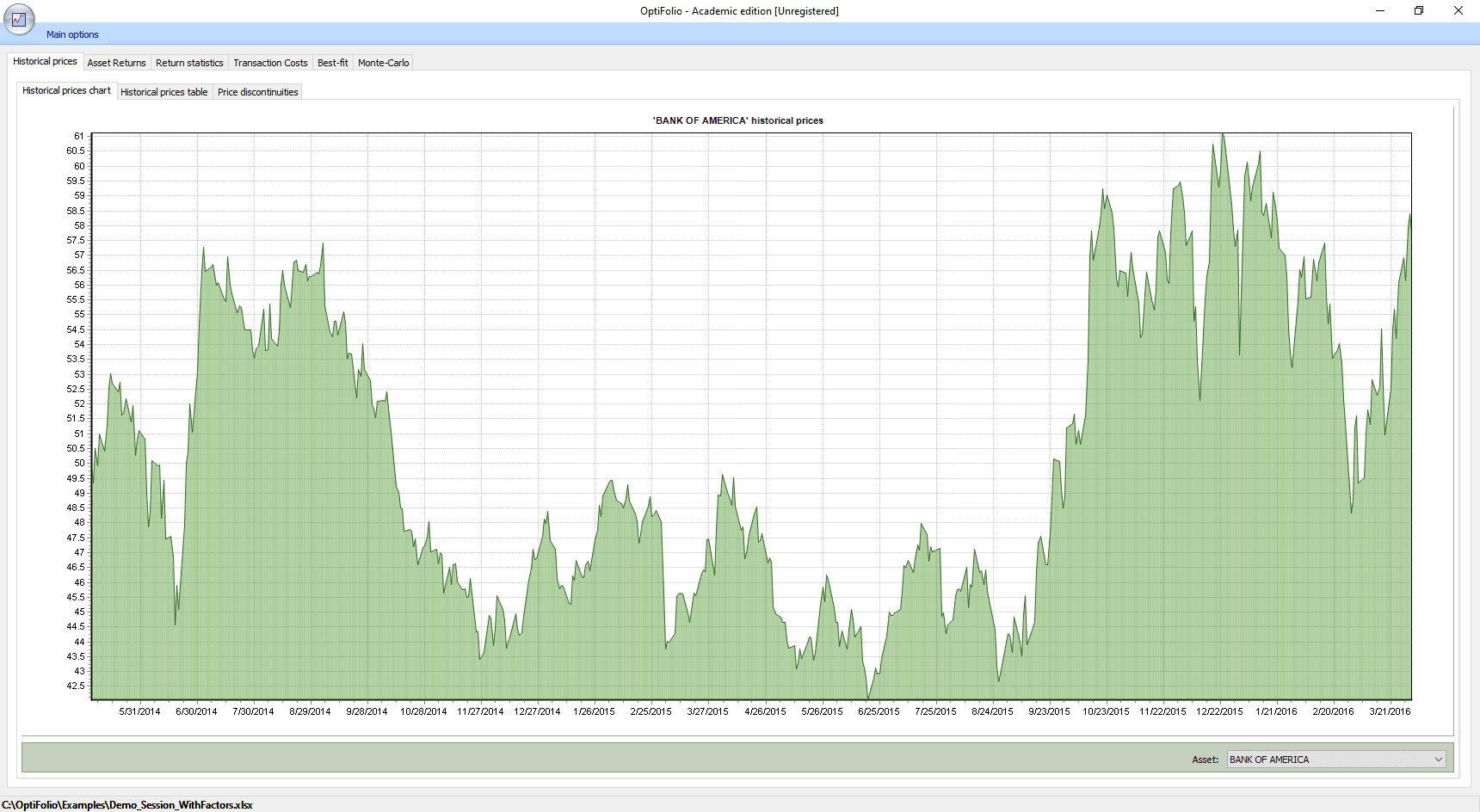Open the Main options menu
Screen dimensions: 1480x812
72,34
